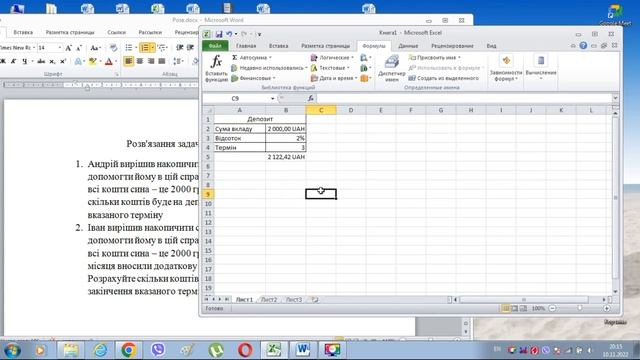Expand Date and Time (Дата и время) functions
This screenshot has width=640, height=360.
coord(334,78)
